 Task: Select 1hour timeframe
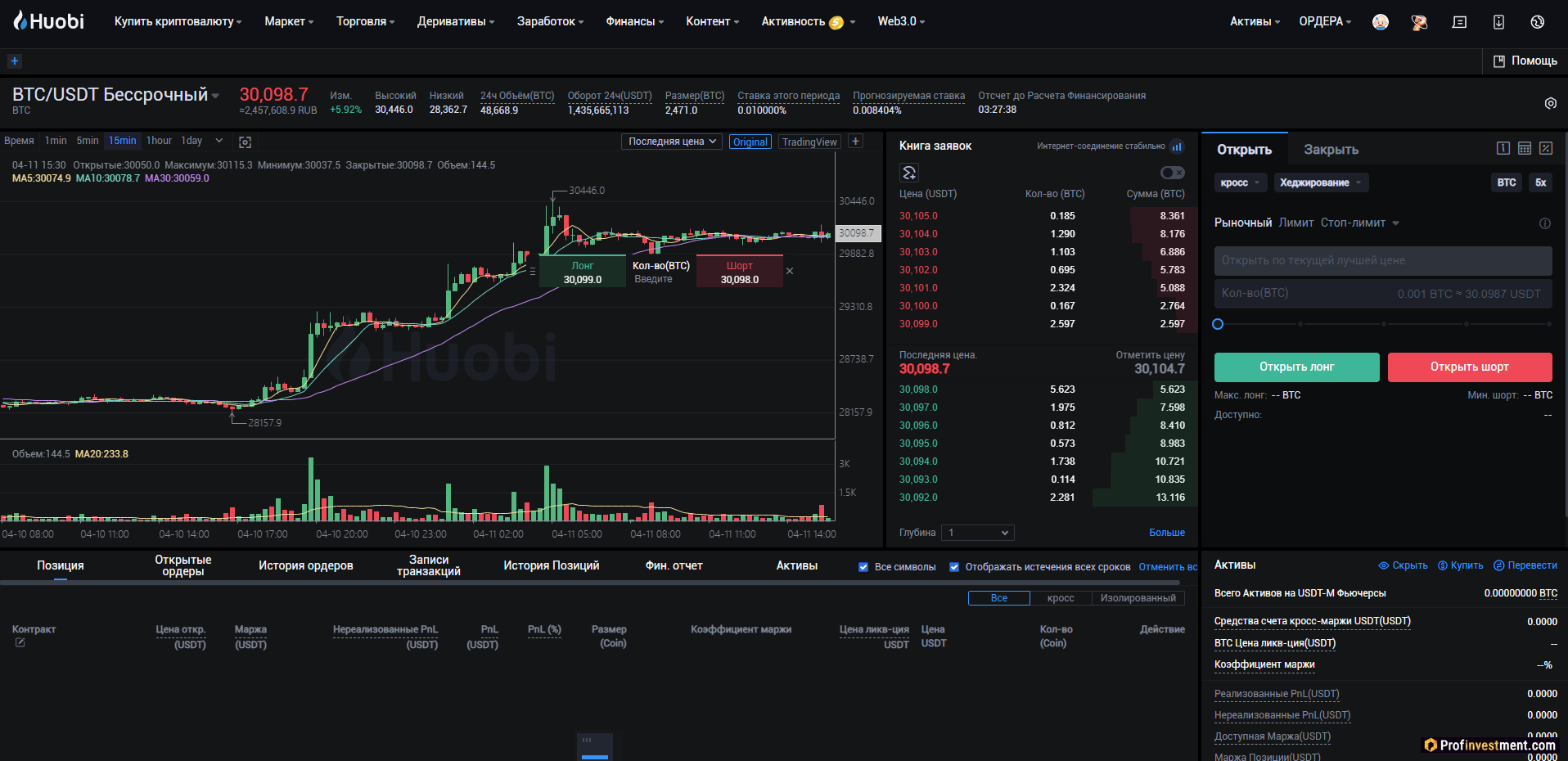tap(159, 141)
